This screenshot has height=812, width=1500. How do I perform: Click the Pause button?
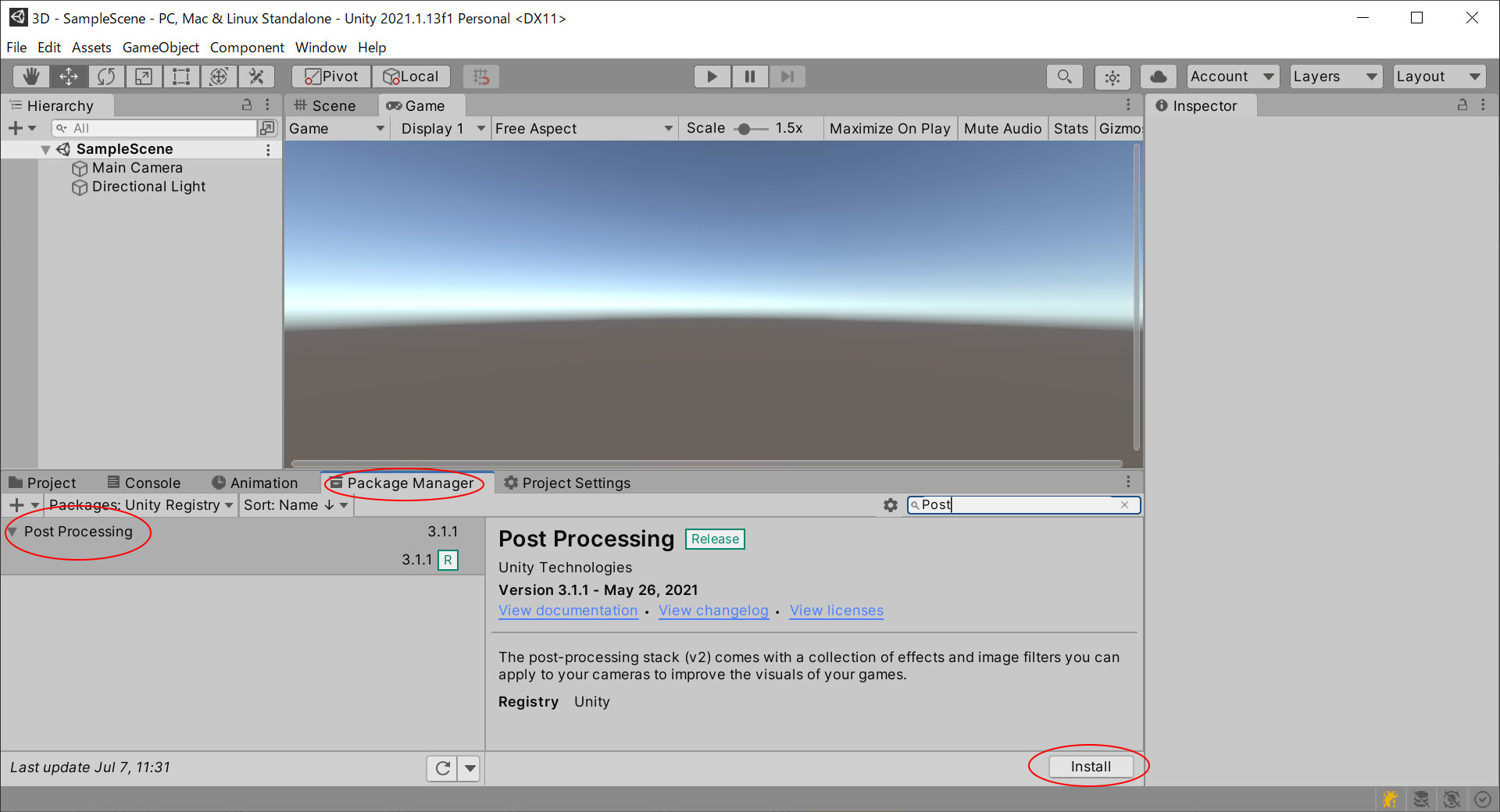pos(750,77)
